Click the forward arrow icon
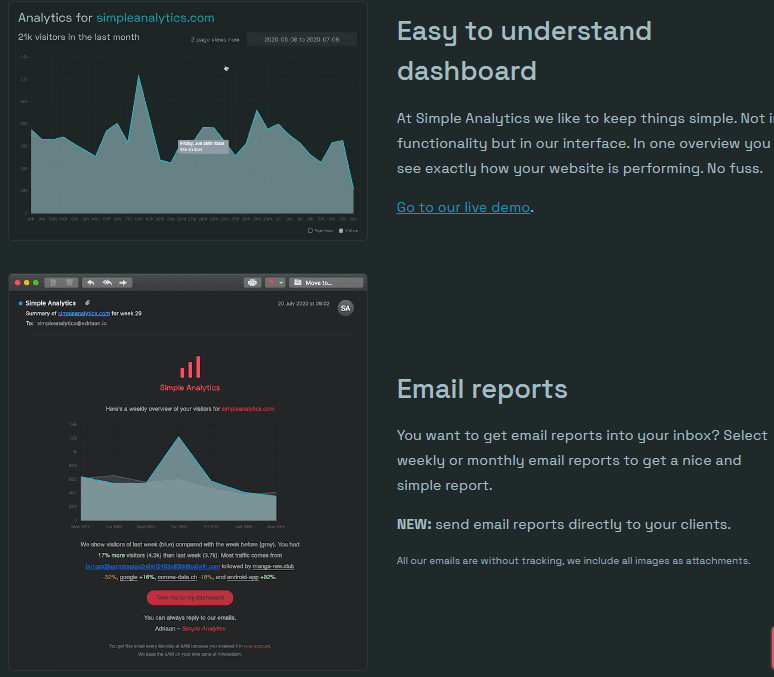The width and height of the screenshot is (774, 677). (x=123, y=282)
